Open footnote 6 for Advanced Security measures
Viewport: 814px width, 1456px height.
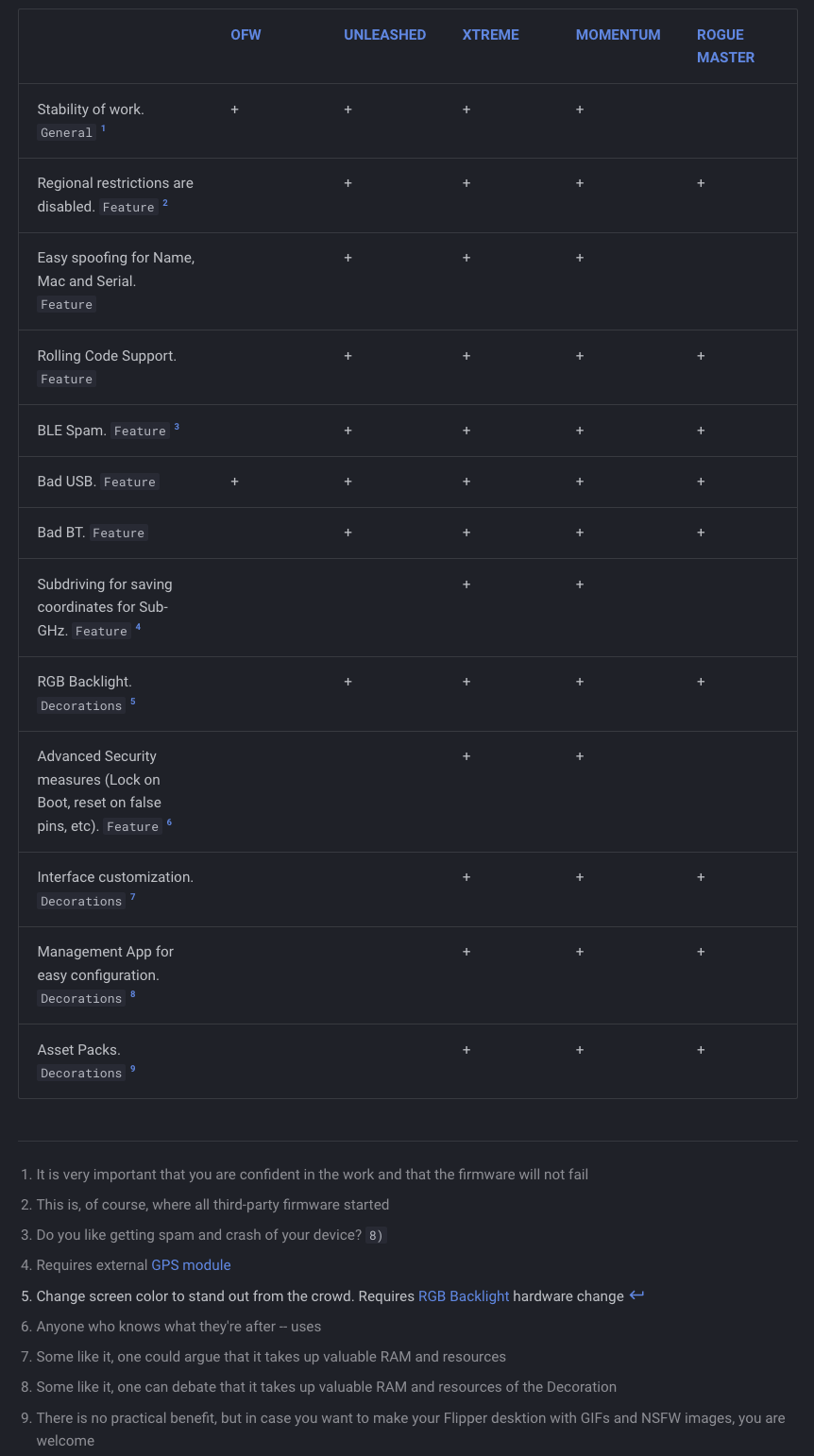(169, 822)
